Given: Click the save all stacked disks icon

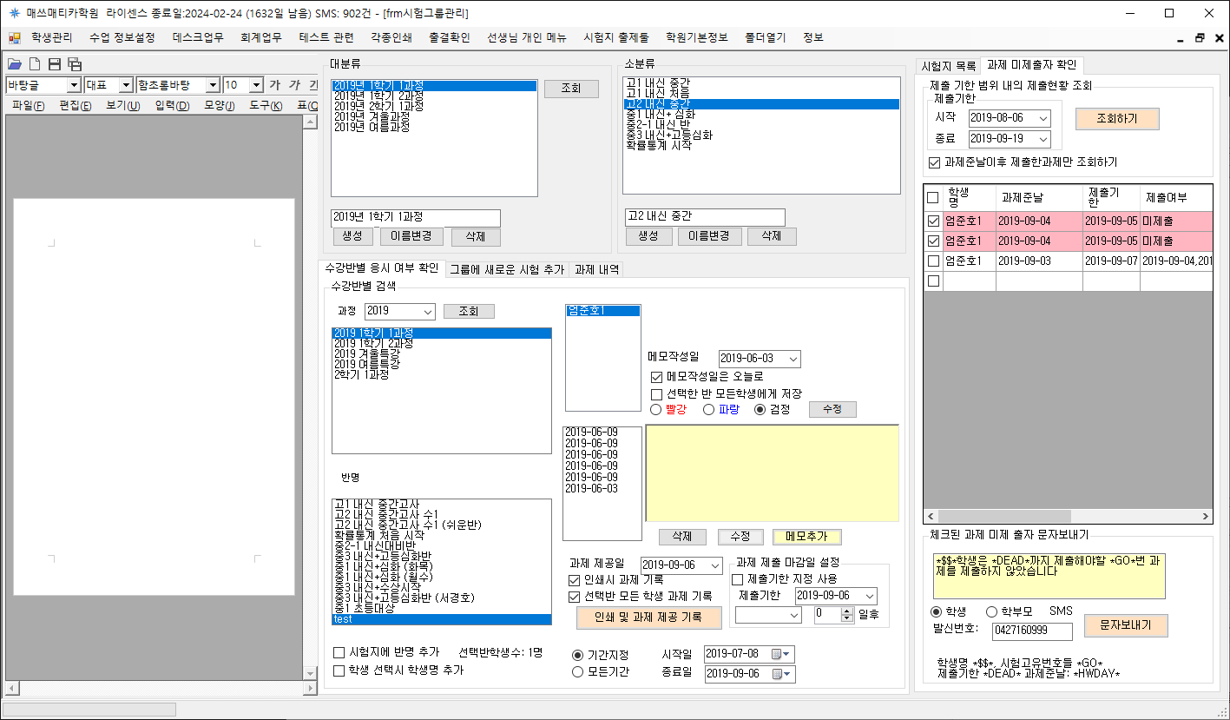Looking at the screenshot, I should click(x=75, y=64).
